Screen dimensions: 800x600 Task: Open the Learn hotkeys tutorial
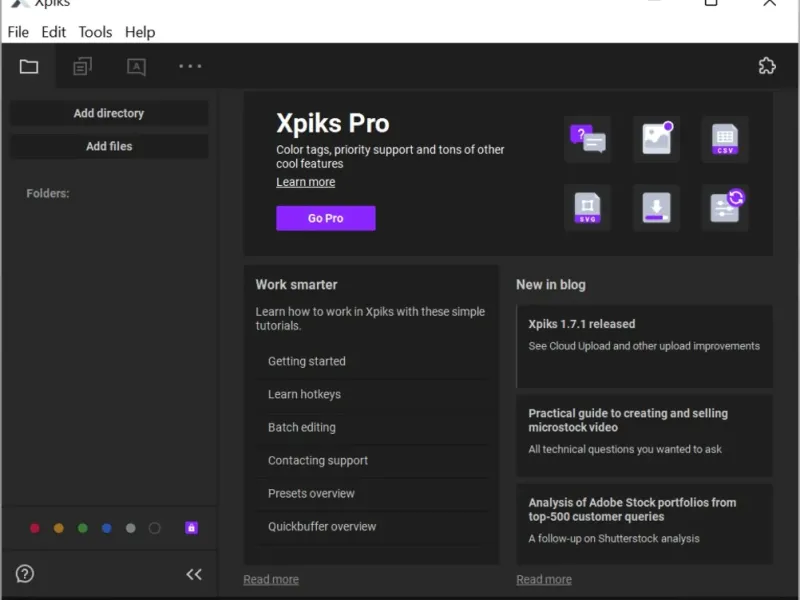click(x=372, y=394)
